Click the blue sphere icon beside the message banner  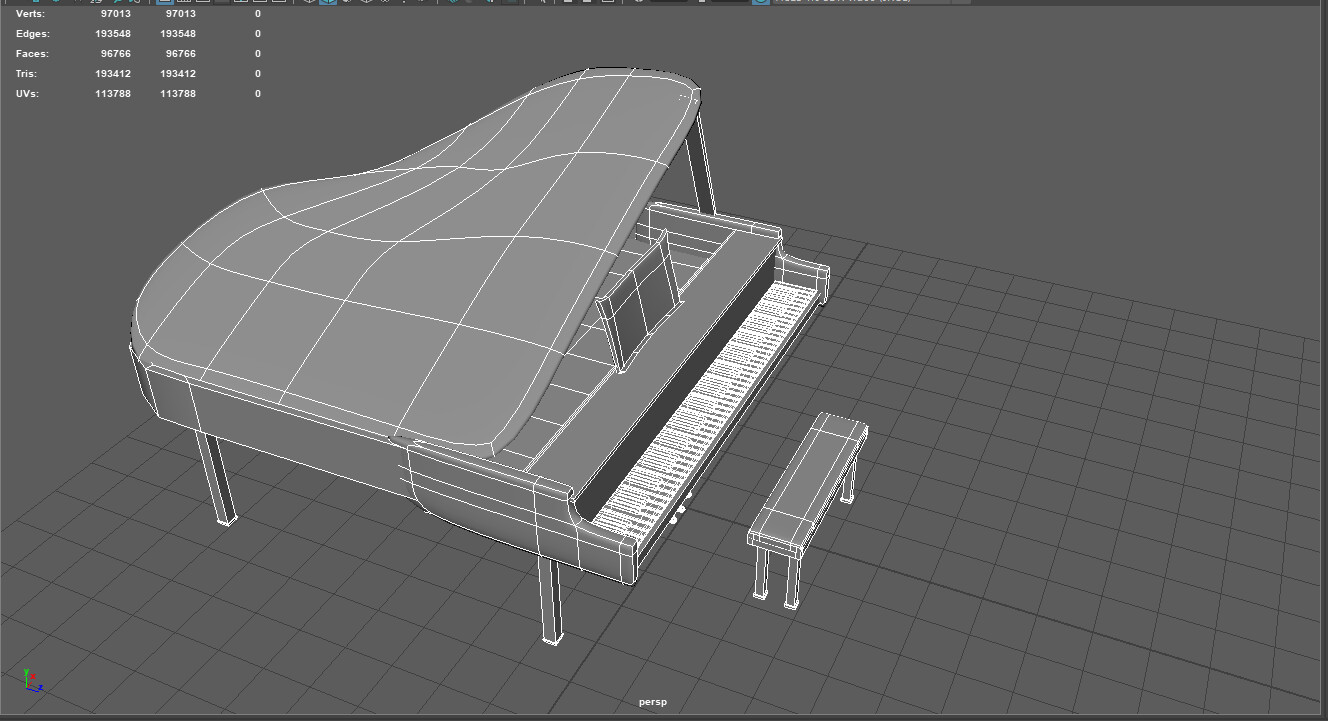click(759, 5)
